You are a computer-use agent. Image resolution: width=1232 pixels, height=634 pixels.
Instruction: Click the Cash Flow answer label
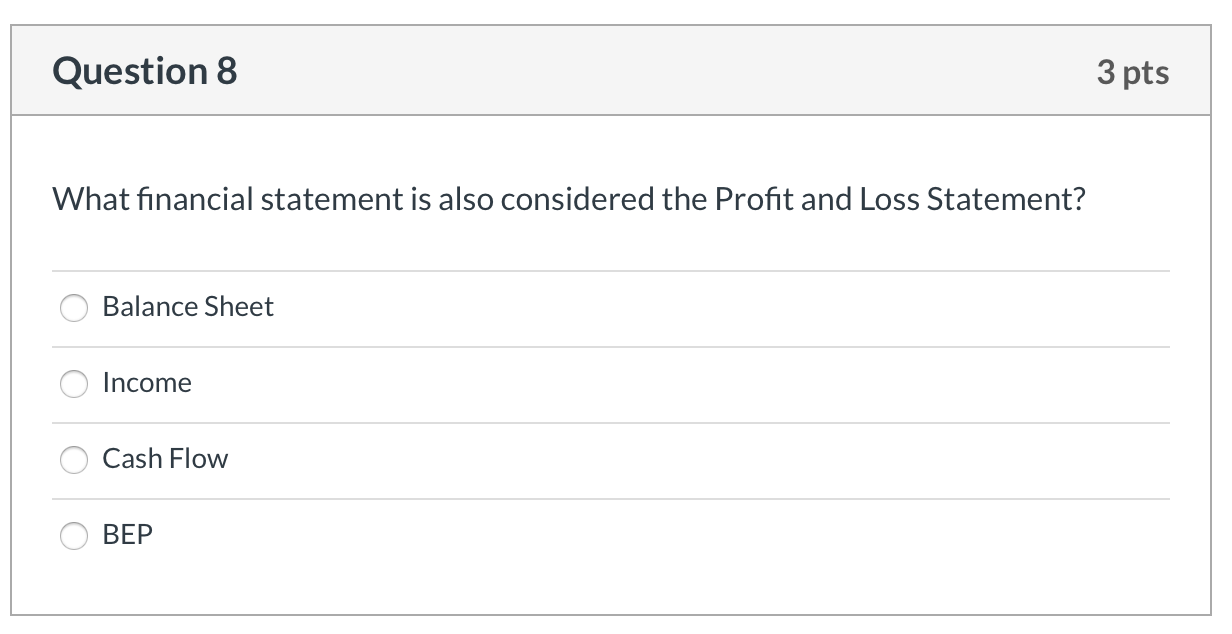(166, 460)
